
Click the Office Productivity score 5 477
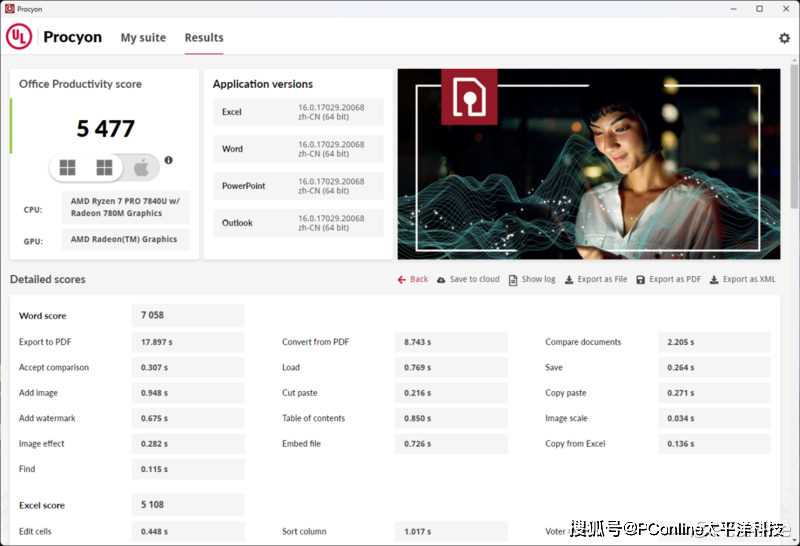[105, 129]
